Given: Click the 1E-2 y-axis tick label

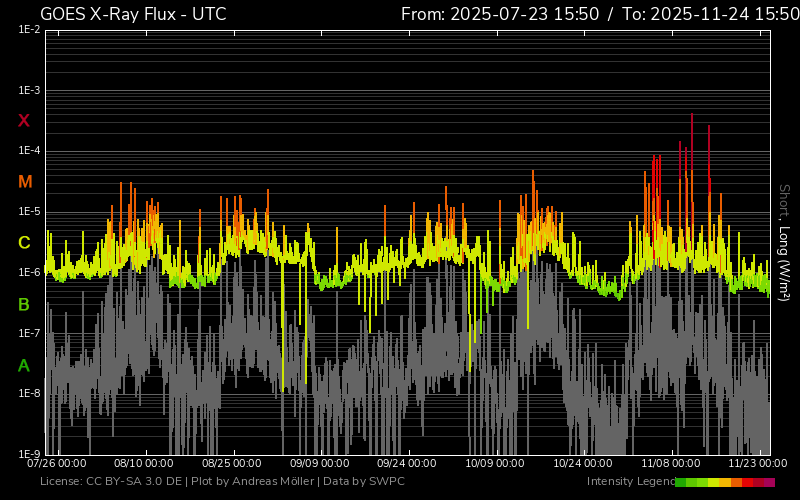Looking at the screenshot, I should pyautogui.click(x=28, y=30).
